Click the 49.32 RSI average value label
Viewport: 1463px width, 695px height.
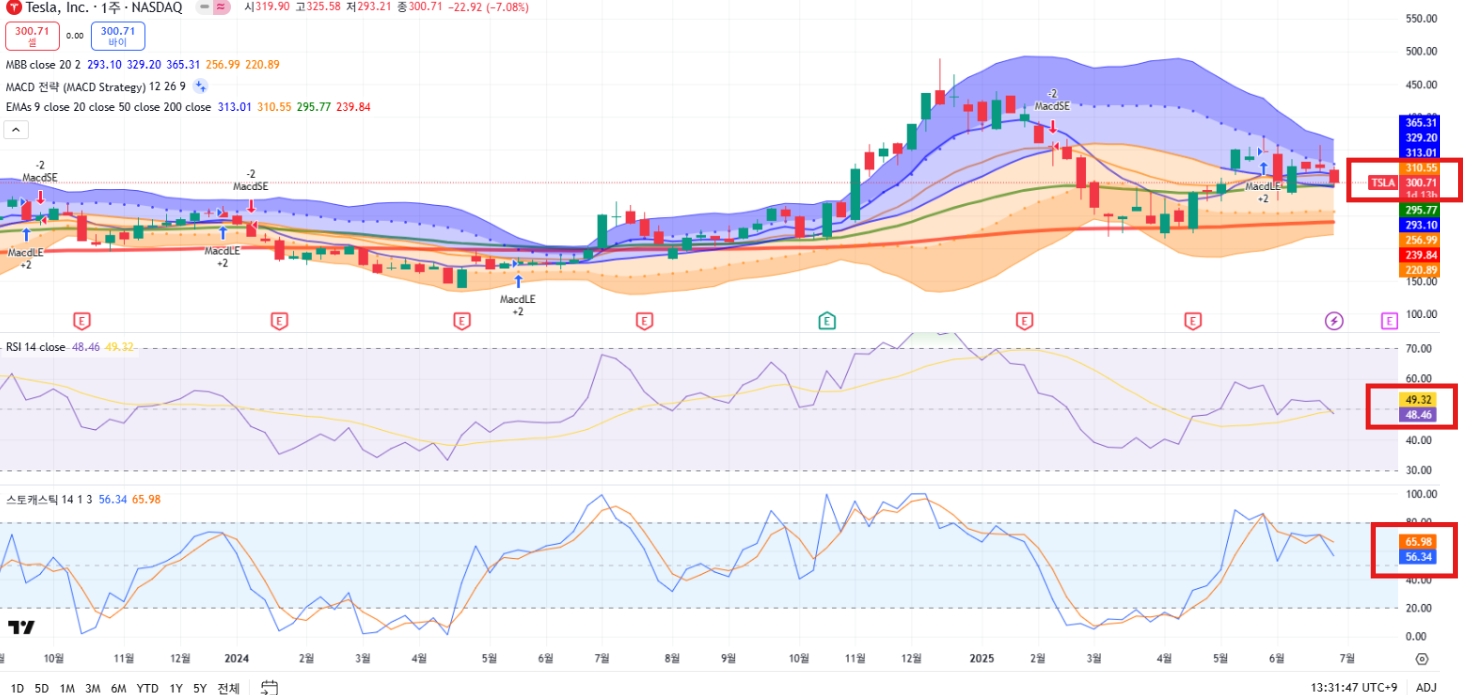point(1420,399)
